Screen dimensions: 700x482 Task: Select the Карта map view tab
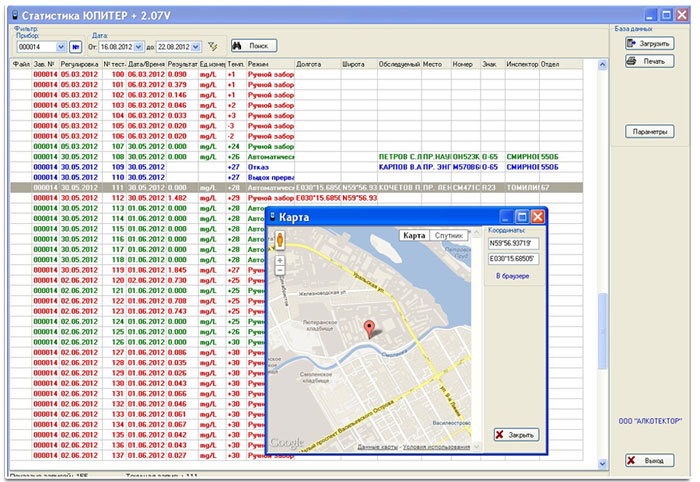414,235
